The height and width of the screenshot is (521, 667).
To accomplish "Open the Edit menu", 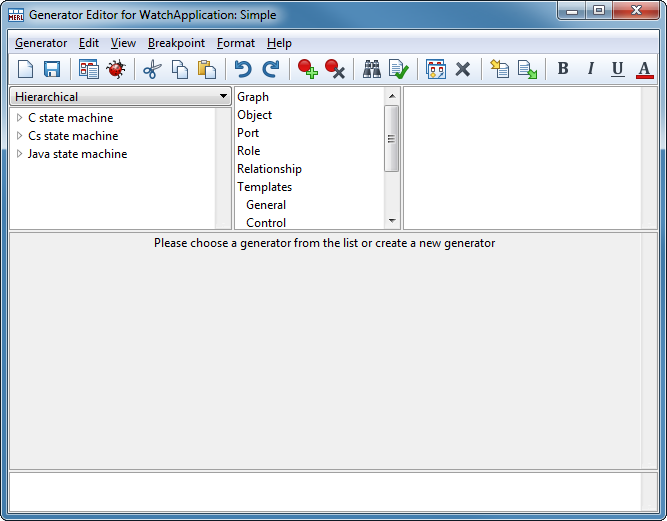I will 88,43.
